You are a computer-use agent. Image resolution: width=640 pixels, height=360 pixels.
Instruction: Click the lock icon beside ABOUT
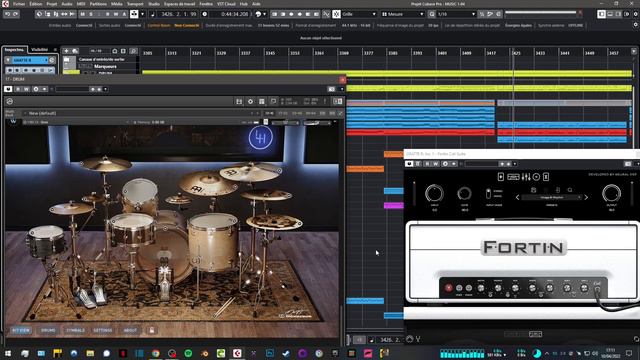(x=152, y=330)
